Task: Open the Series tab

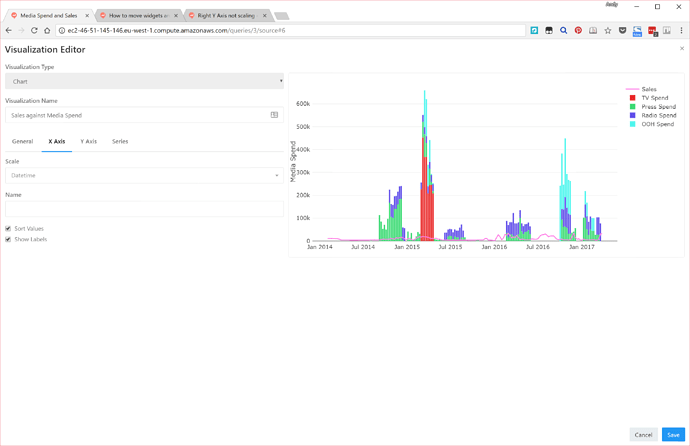Action: (120, 141)
